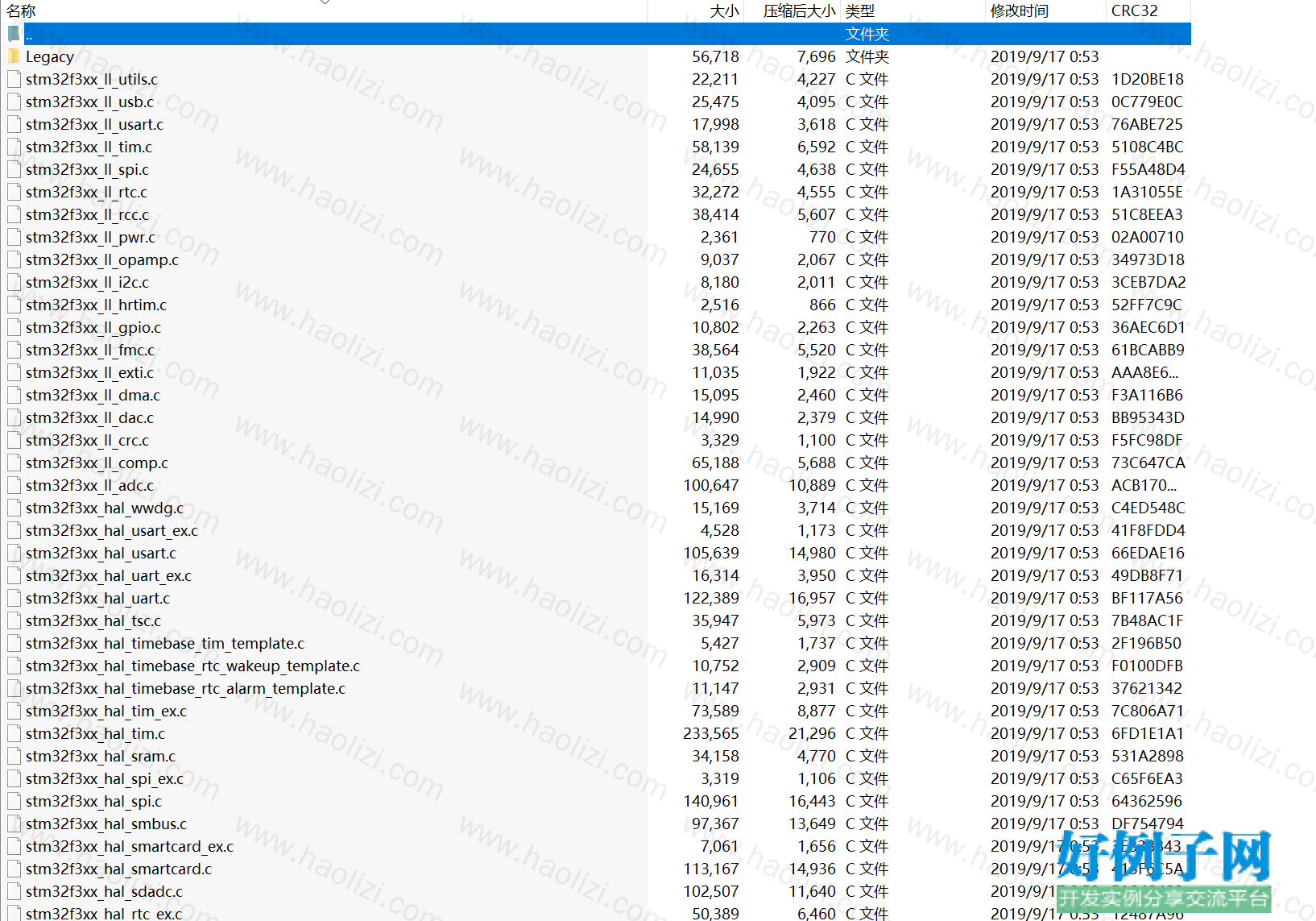Click file icon for stm32f3xx_ll_rcc.c
1316x921 pixels.
coord(14,214)
